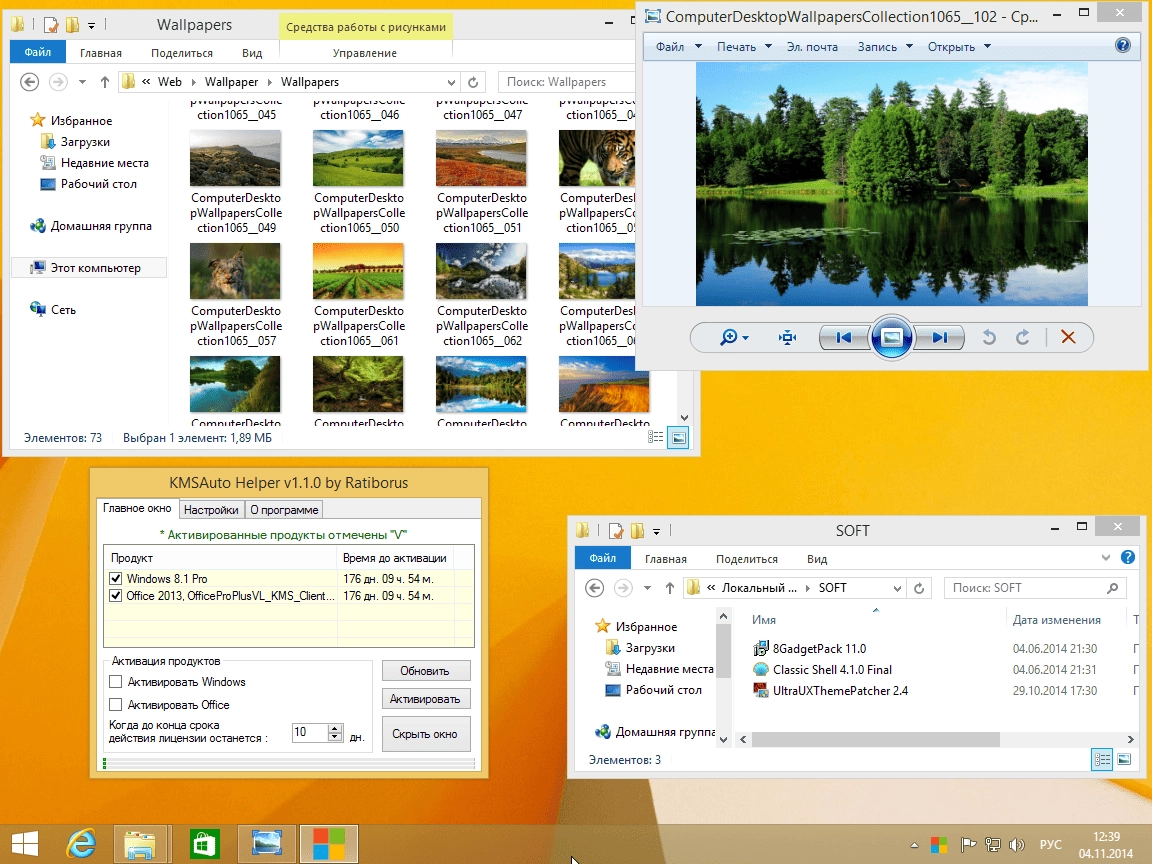Go up one folder in Wallpapers window
The width and height of the screenshot is (1152, 864).
point(104,82)
